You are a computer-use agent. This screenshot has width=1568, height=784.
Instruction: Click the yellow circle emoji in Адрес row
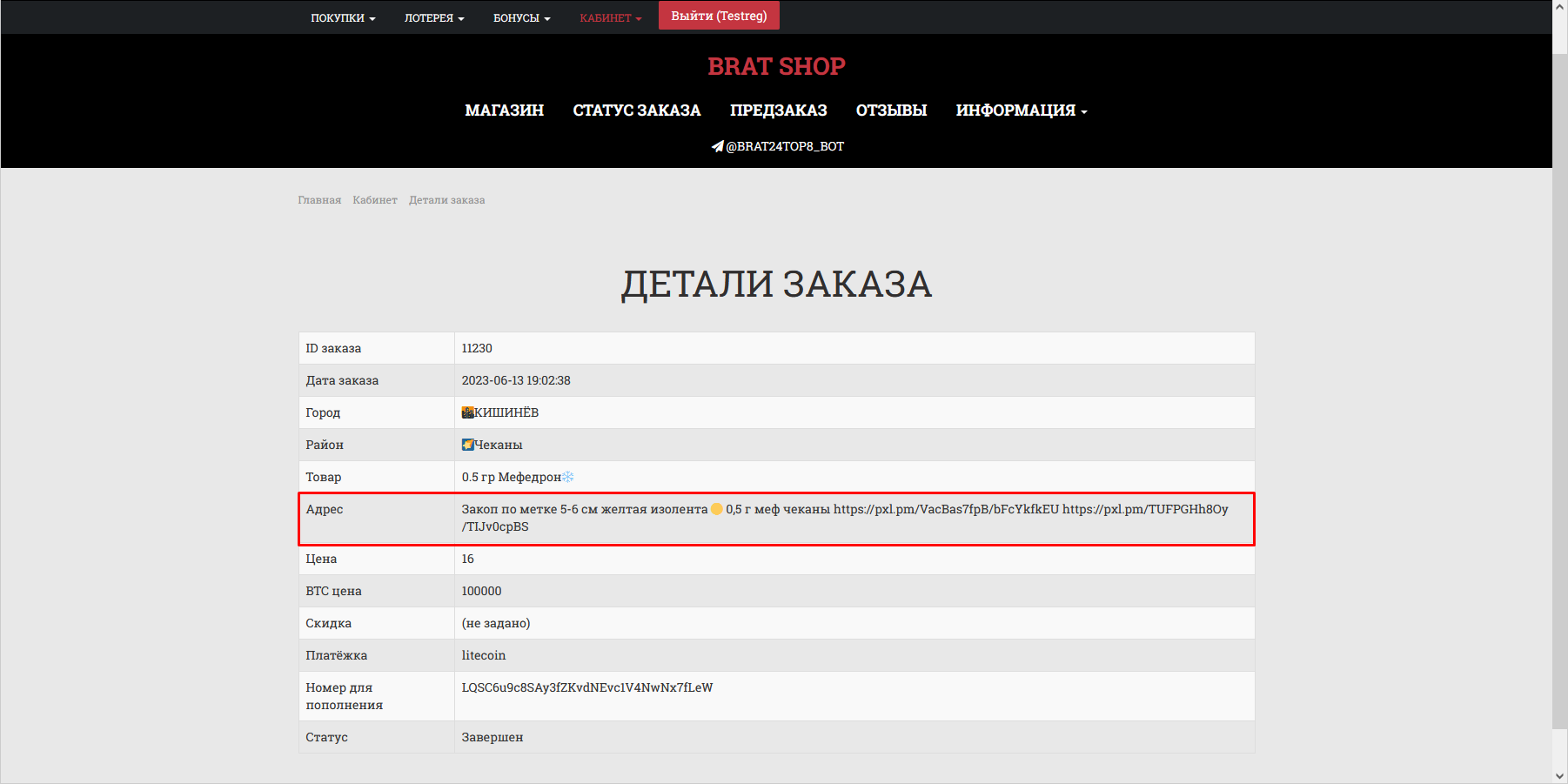pos(716,509)
